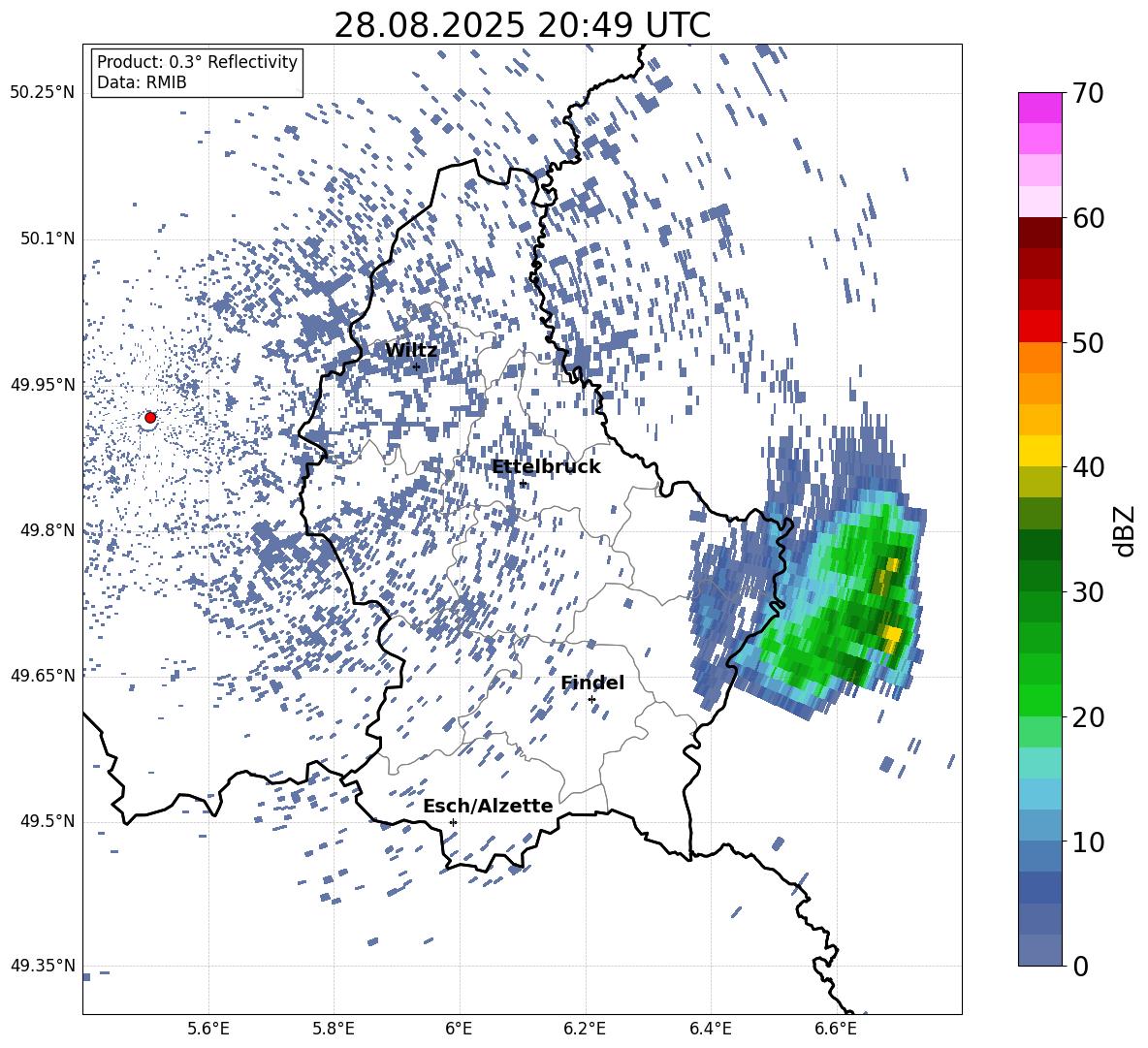
Task: Click the 6.6°E longitude label
Action: point(836,1029)
